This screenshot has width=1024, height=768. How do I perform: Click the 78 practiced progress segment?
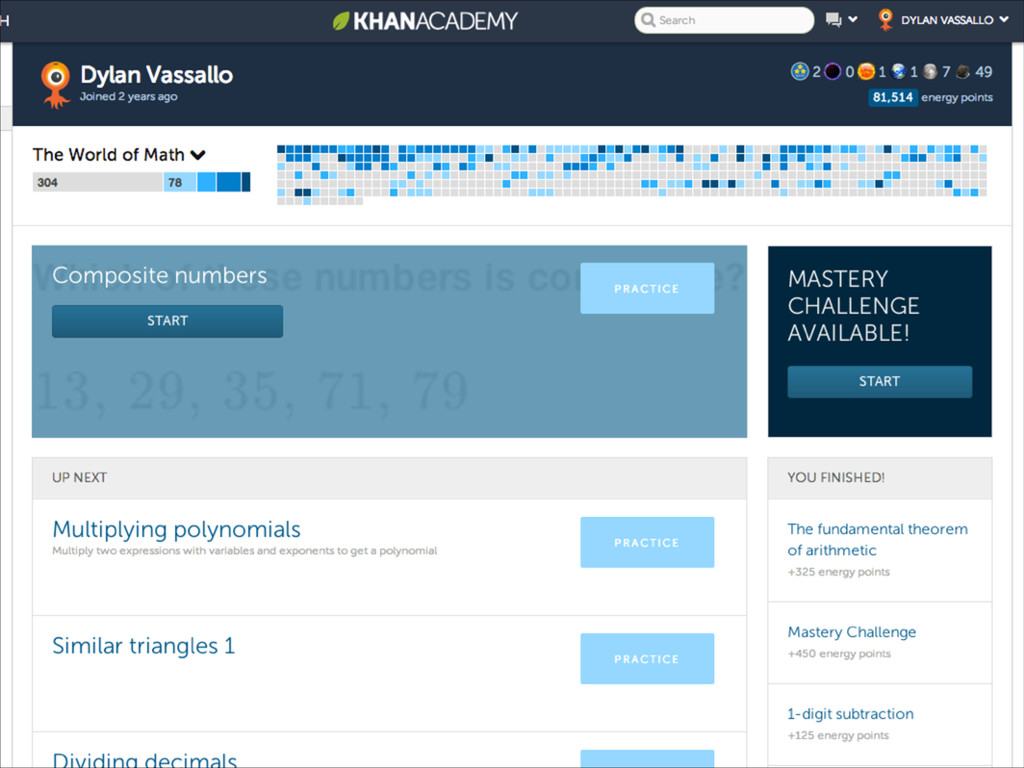(180, 182)
